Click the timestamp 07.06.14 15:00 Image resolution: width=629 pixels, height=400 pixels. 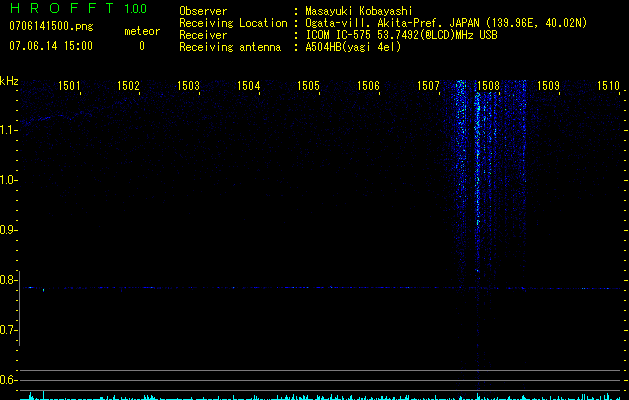click(51, 46)
